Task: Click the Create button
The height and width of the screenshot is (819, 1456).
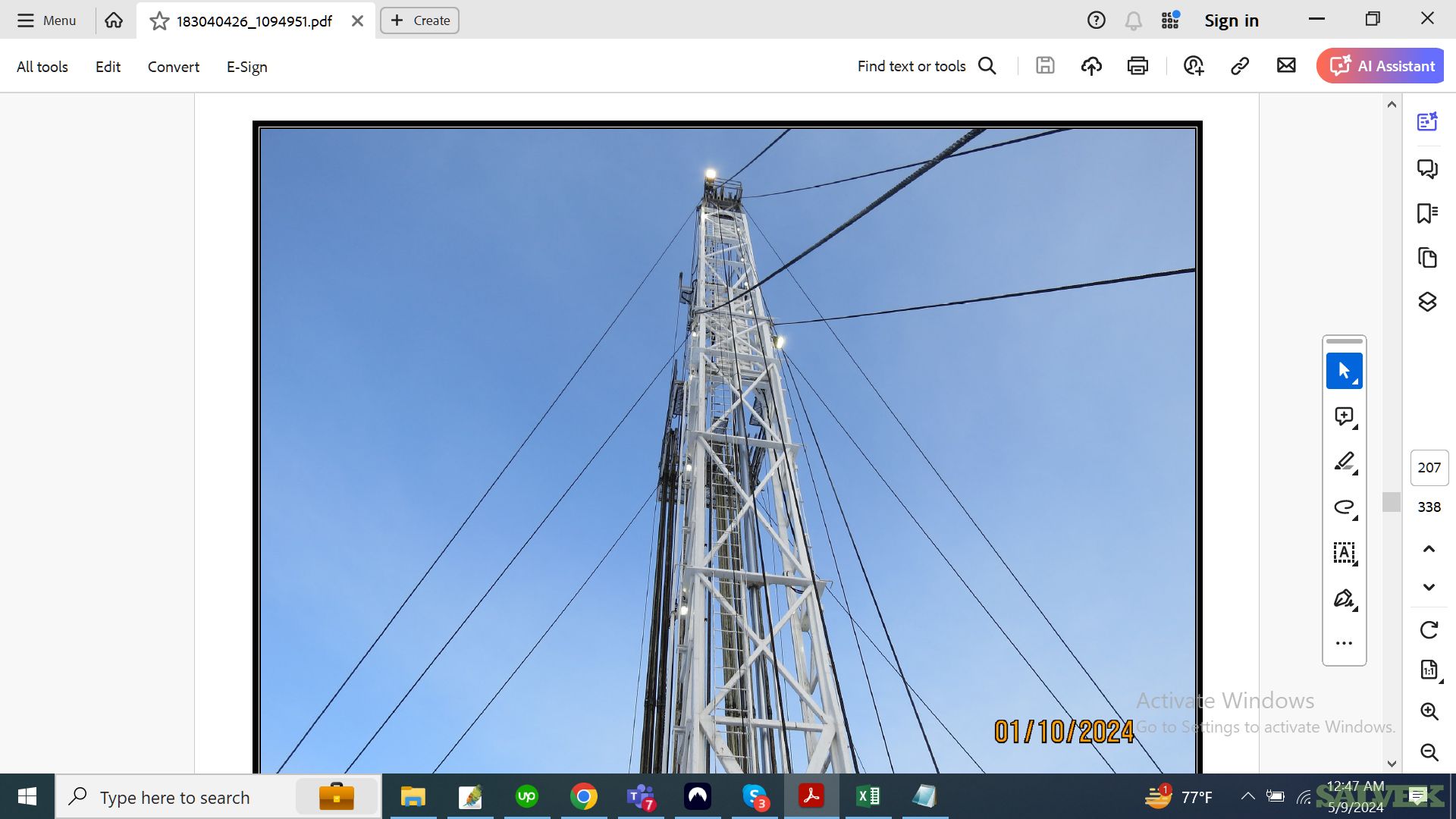Action: coord(420,20)
